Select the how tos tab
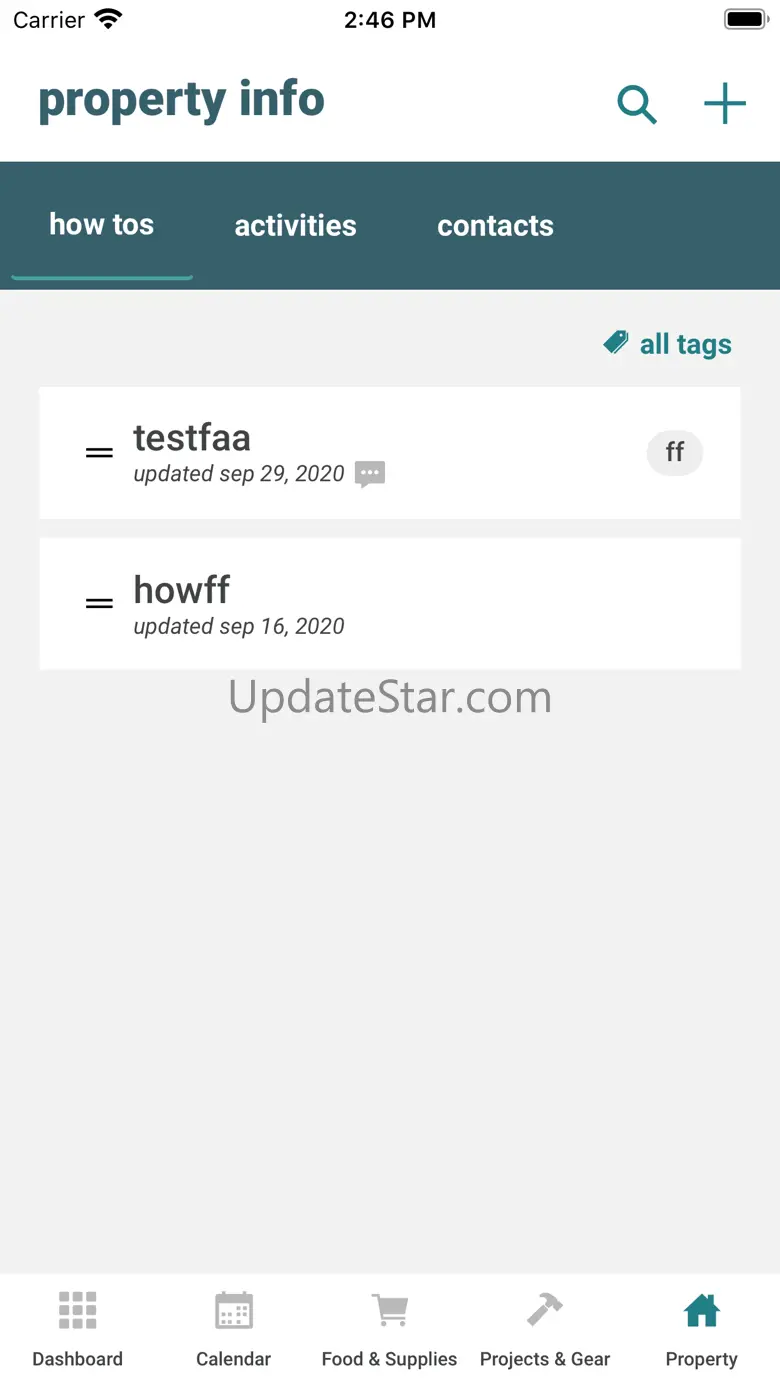The width and height of the screenshot is (780, 1387). (102, 225)
